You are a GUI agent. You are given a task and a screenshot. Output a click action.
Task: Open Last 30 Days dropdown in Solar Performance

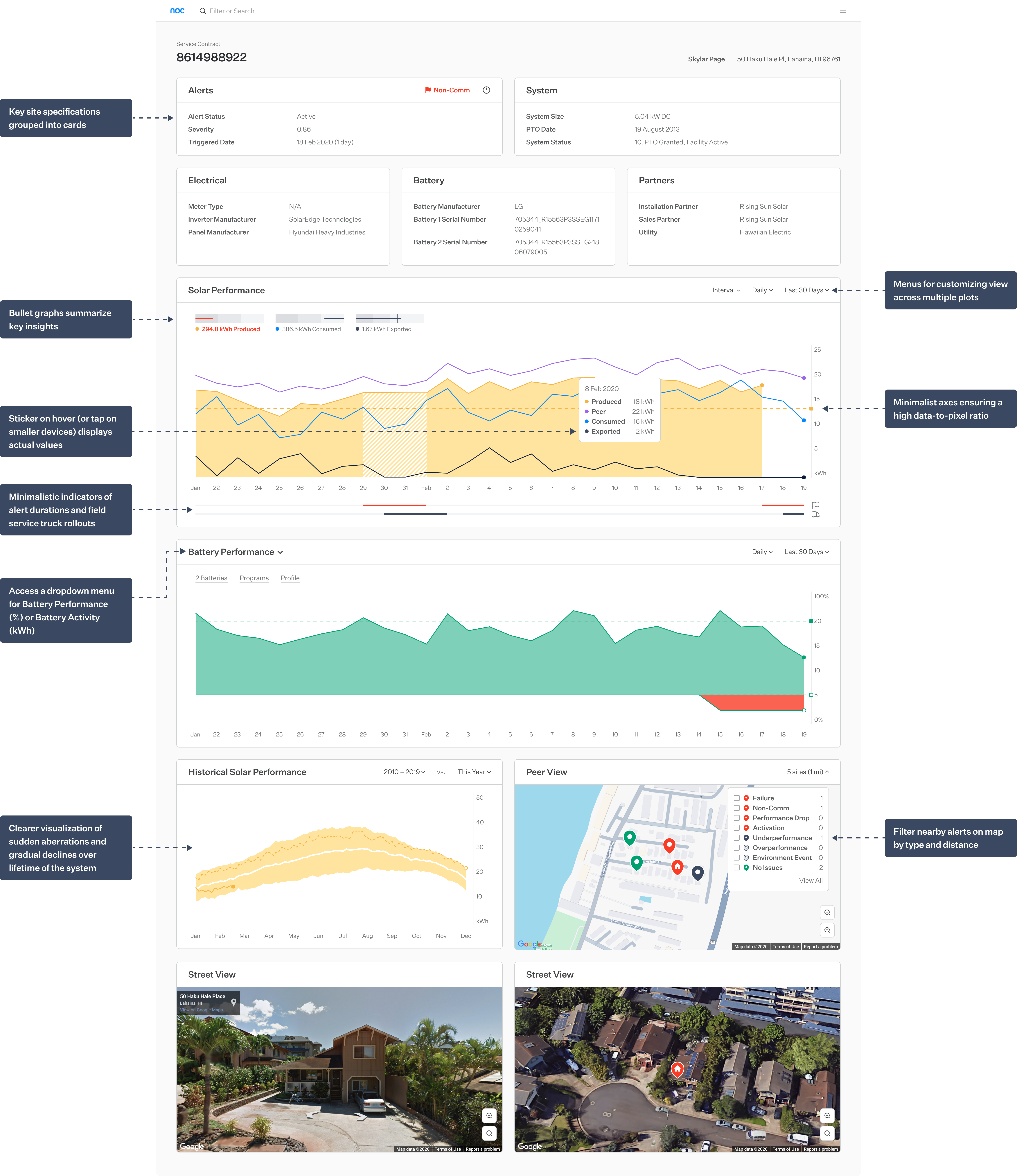pos(806,290)
